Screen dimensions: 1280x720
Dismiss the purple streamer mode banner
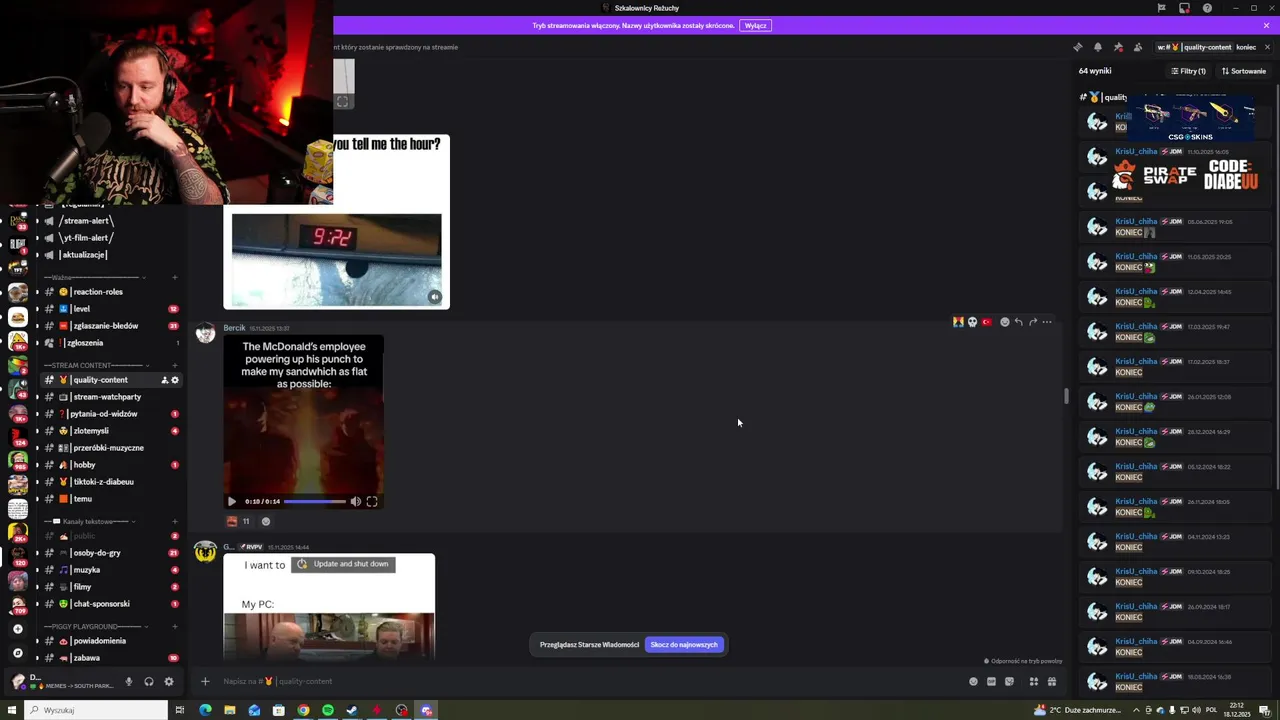pos(1266,25)
